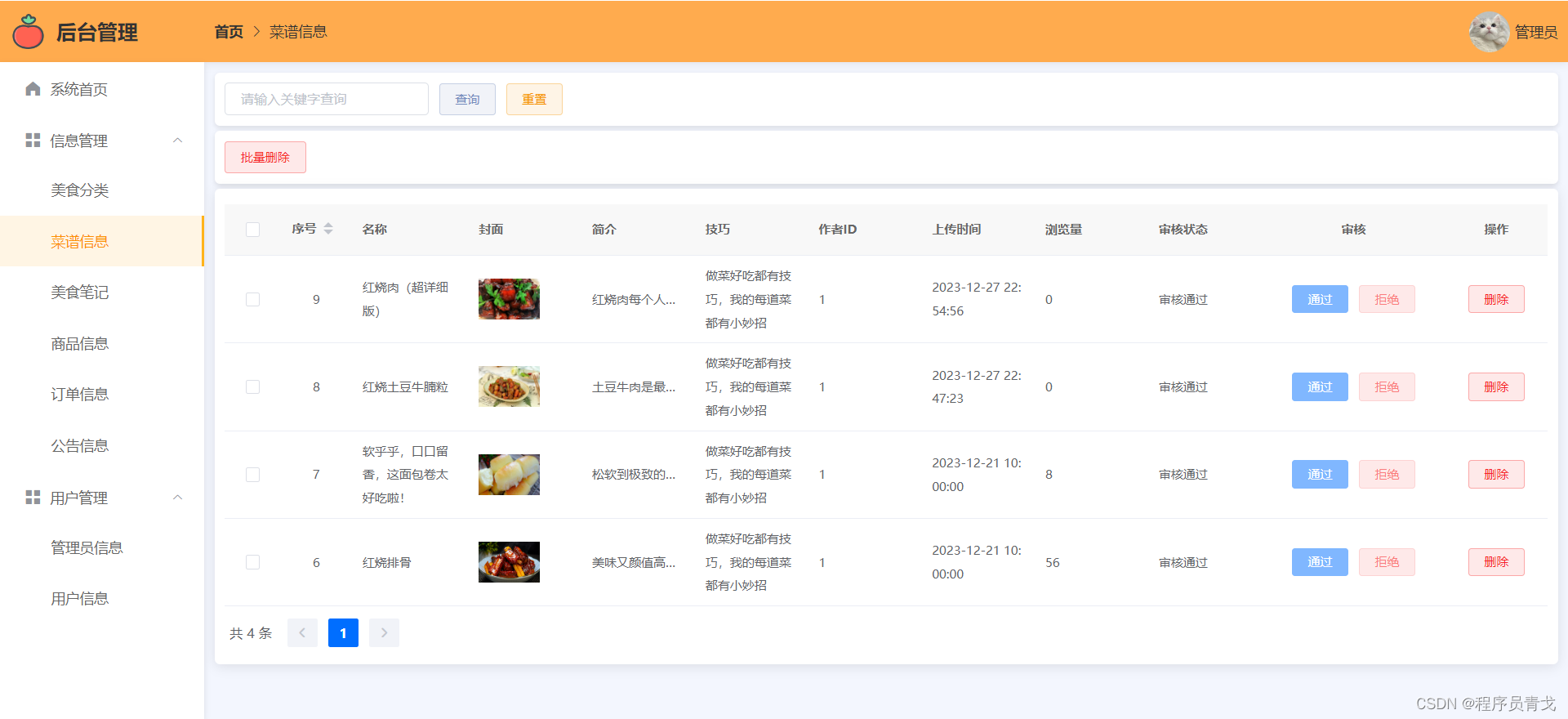1568x719 pixels.
Task: Toggle the select-all header checkbox
Action: click(x=253, y=230)
